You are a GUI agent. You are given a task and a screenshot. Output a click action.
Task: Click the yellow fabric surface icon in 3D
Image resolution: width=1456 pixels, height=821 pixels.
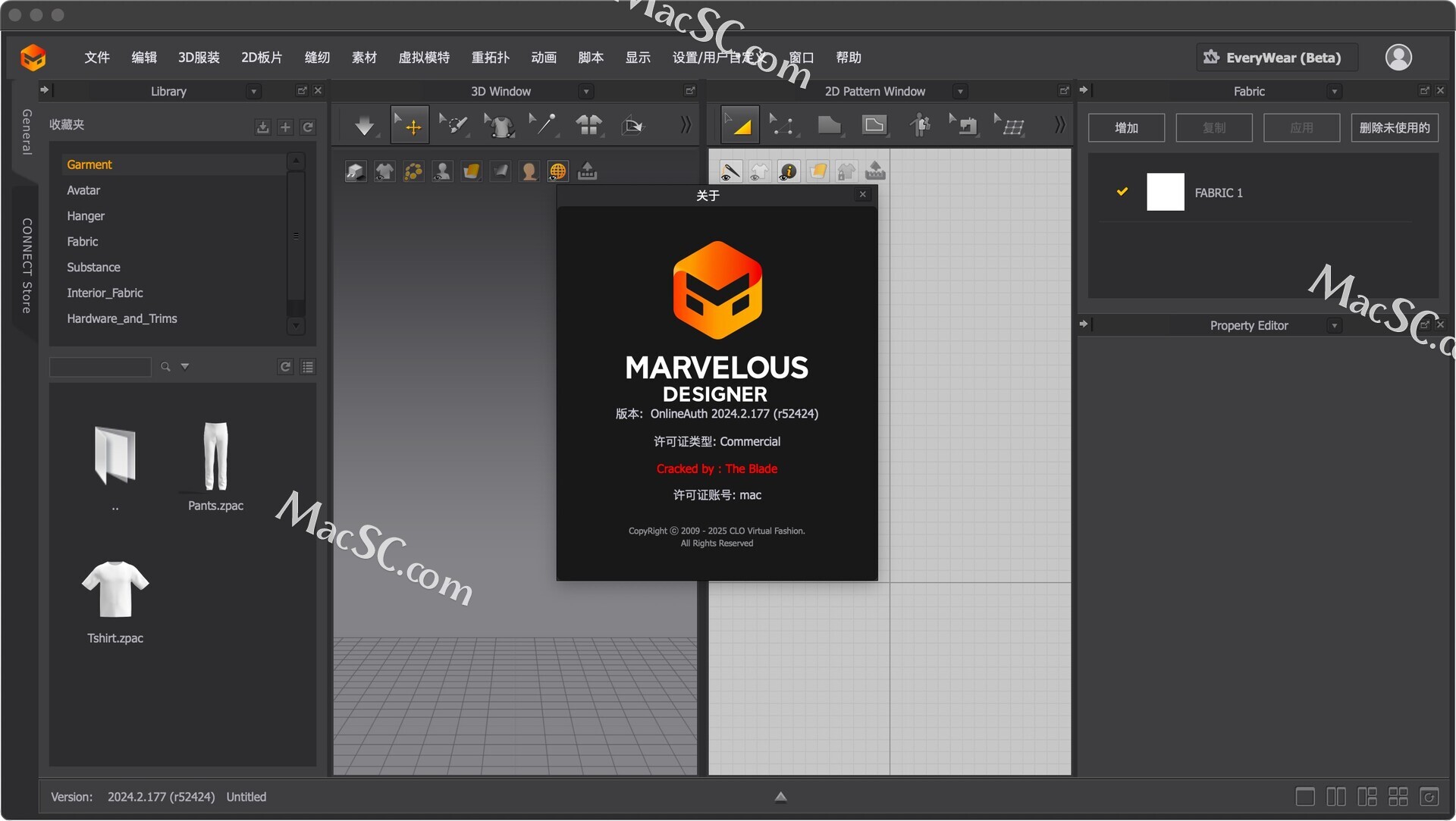tap(471, 172)
